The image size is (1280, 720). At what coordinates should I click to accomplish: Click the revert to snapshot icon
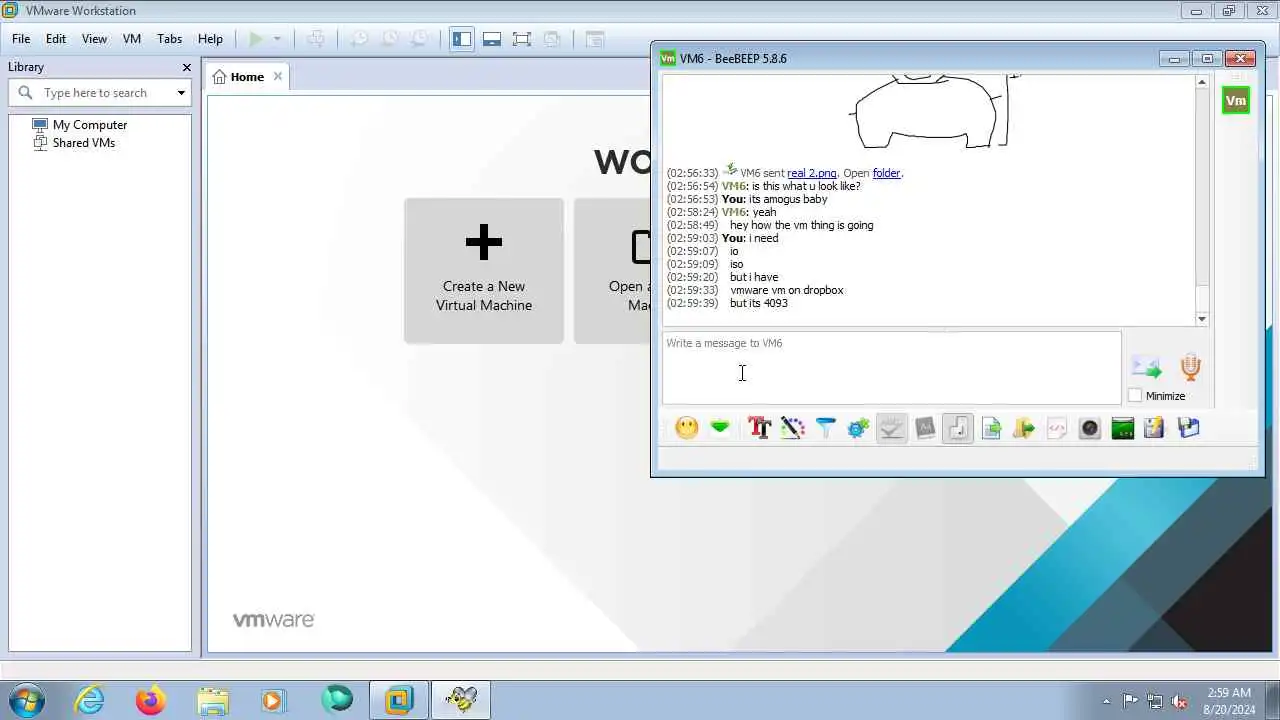click(x=389, y=39)
